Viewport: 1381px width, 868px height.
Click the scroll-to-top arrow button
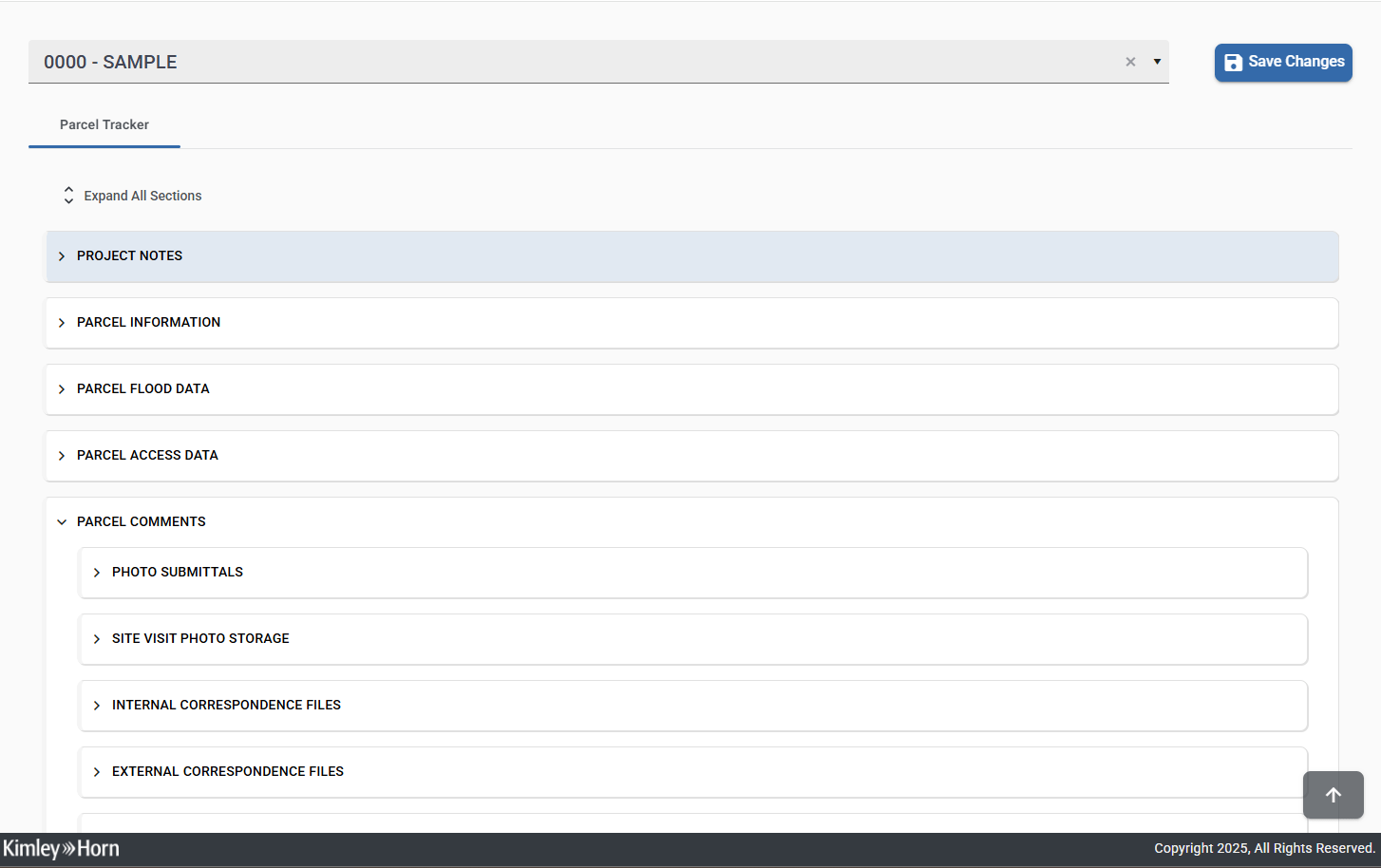point(1333,795)
